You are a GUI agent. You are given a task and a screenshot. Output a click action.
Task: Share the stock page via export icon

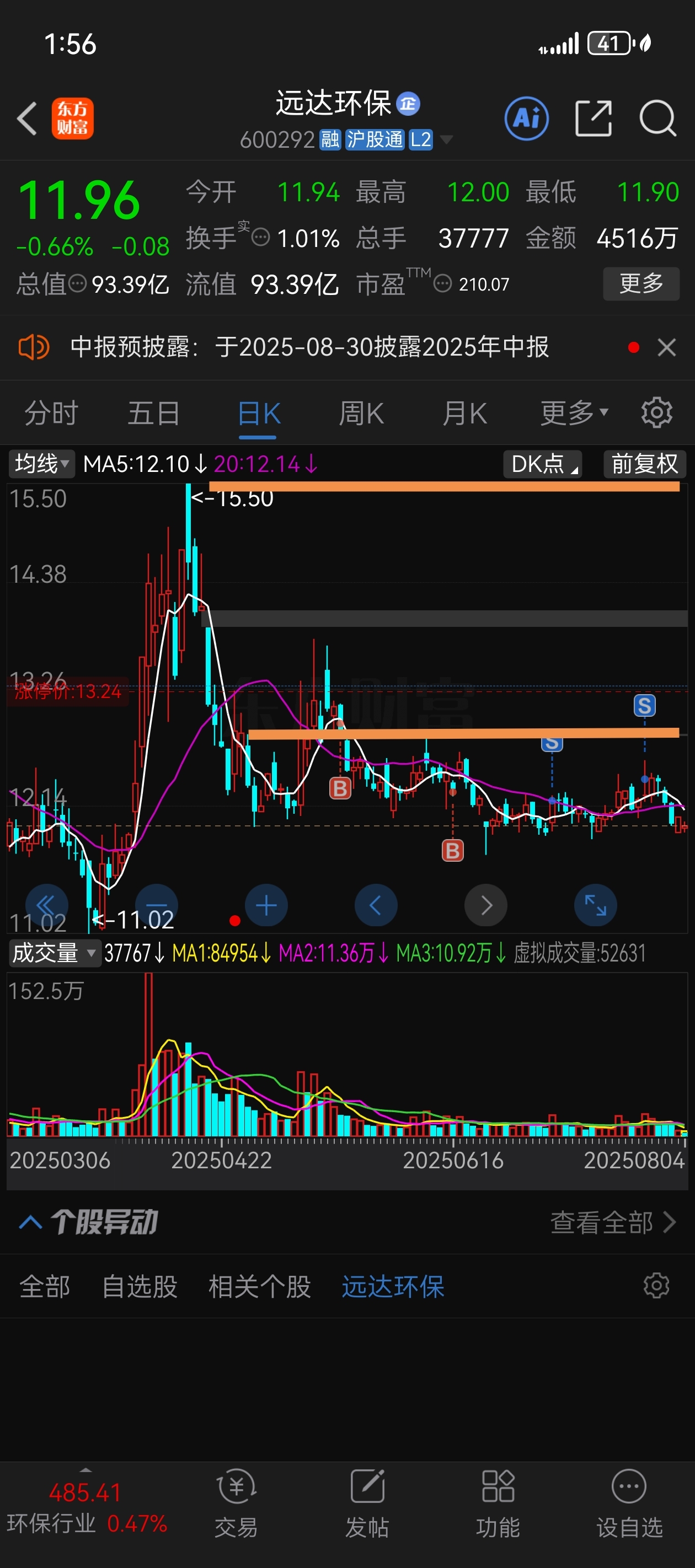(x=594, y=118)
